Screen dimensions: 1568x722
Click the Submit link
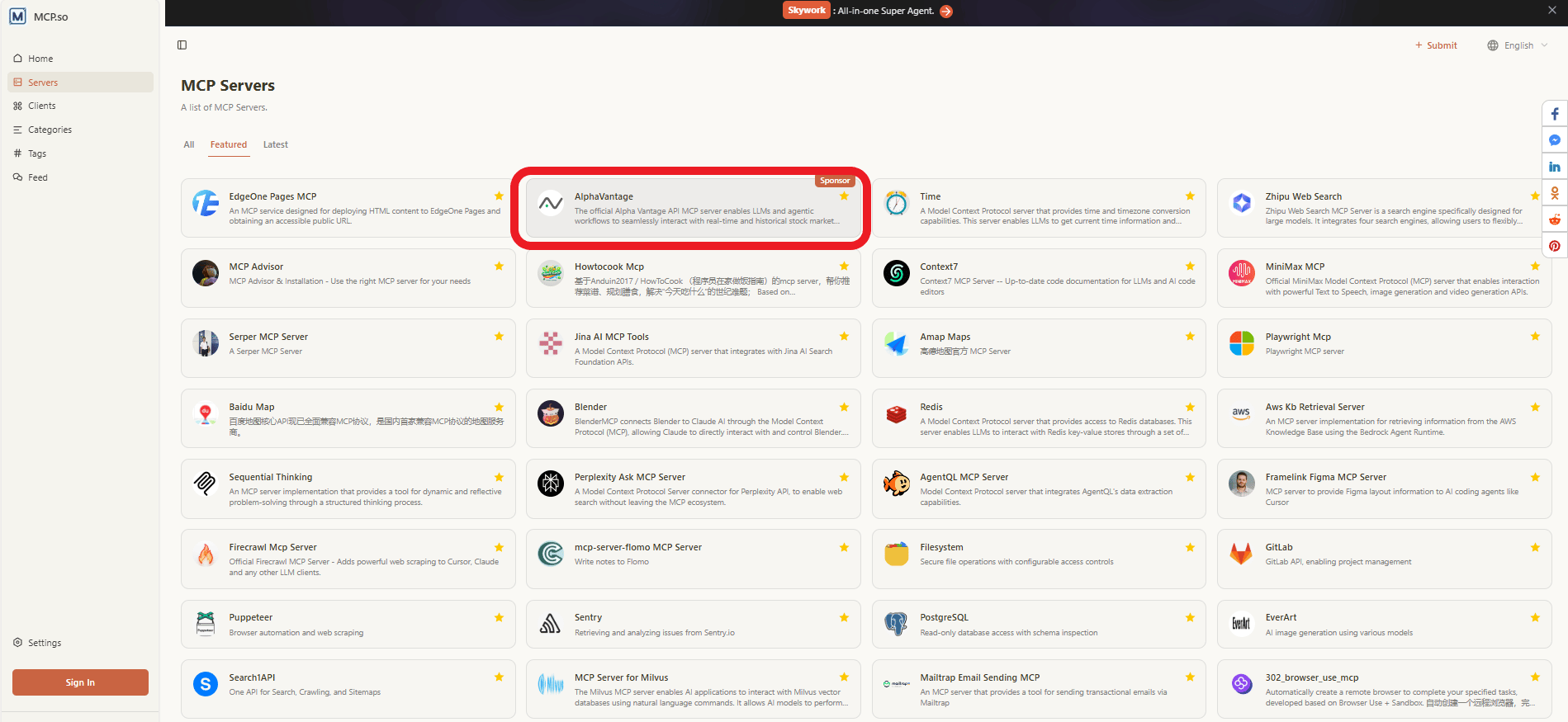tap(1436, 45)
